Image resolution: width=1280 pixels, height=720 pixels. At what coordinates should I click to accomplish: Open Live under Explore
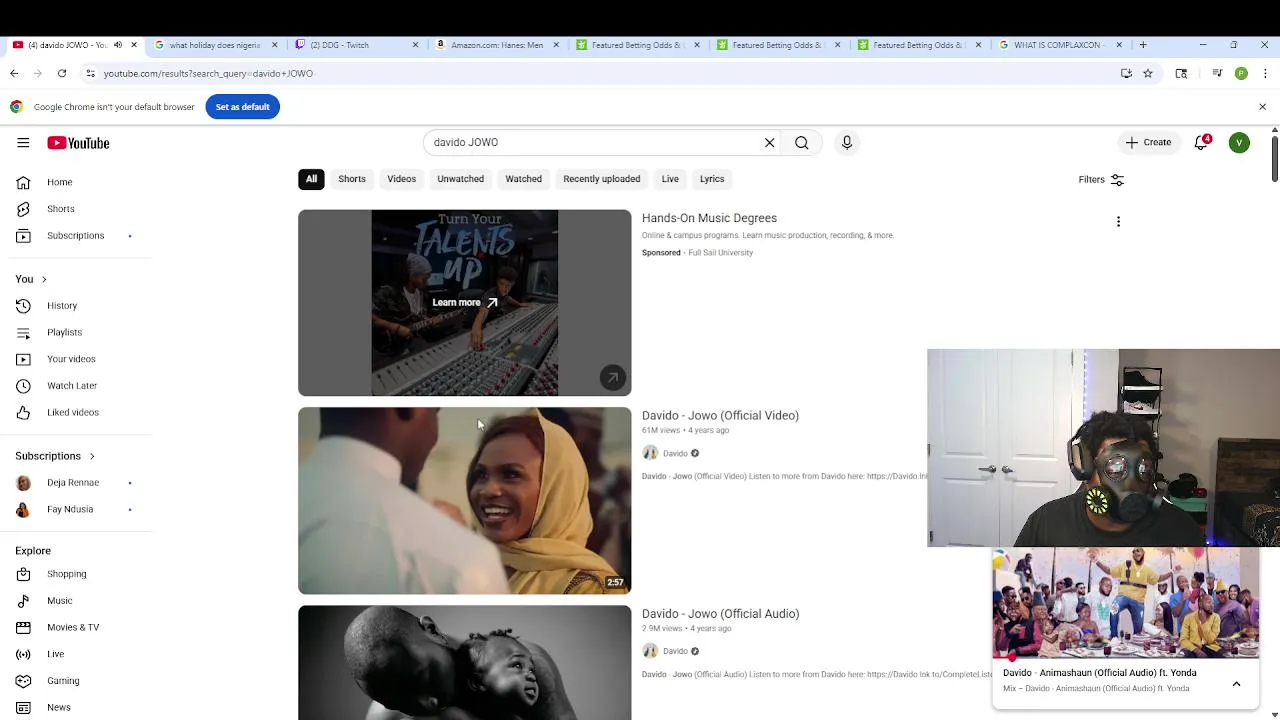[55, 654]
